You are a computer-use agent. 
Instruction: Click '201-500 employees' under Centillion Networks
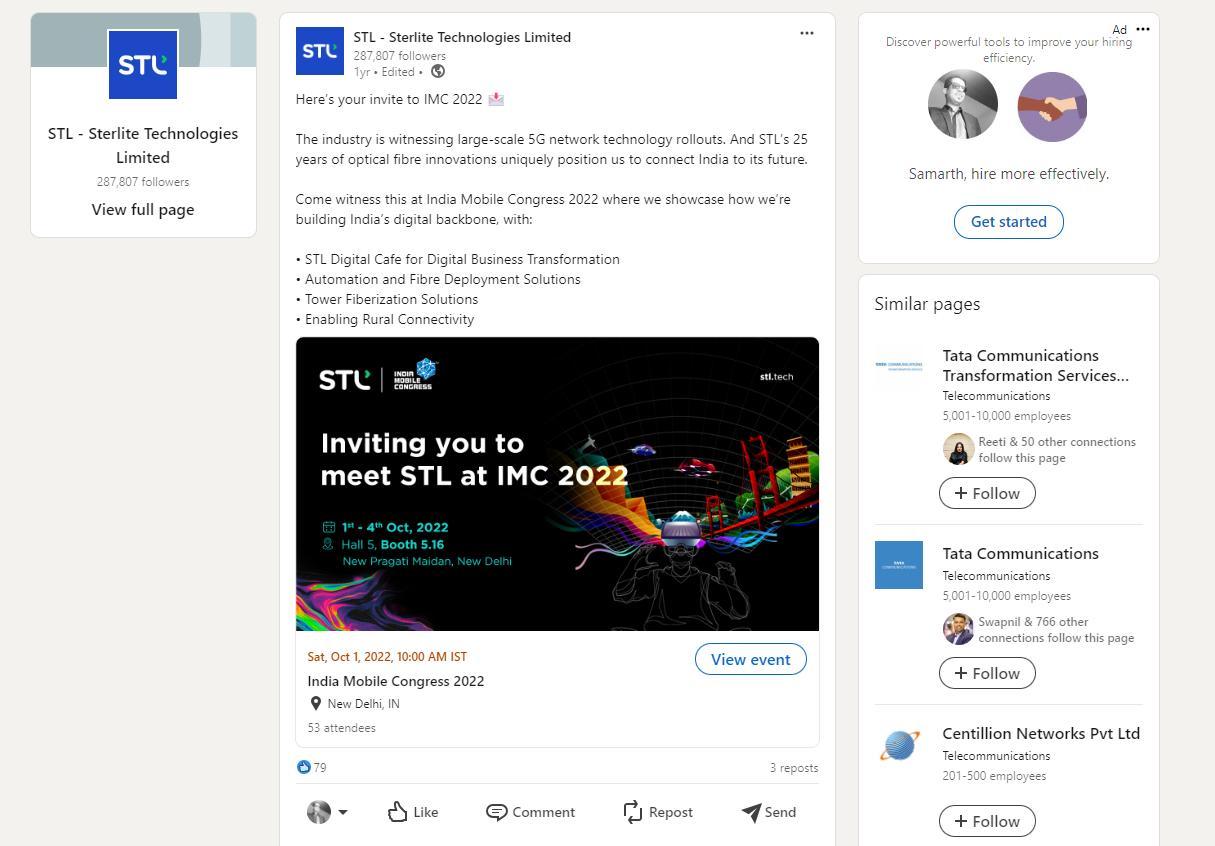tap(994, 776)
